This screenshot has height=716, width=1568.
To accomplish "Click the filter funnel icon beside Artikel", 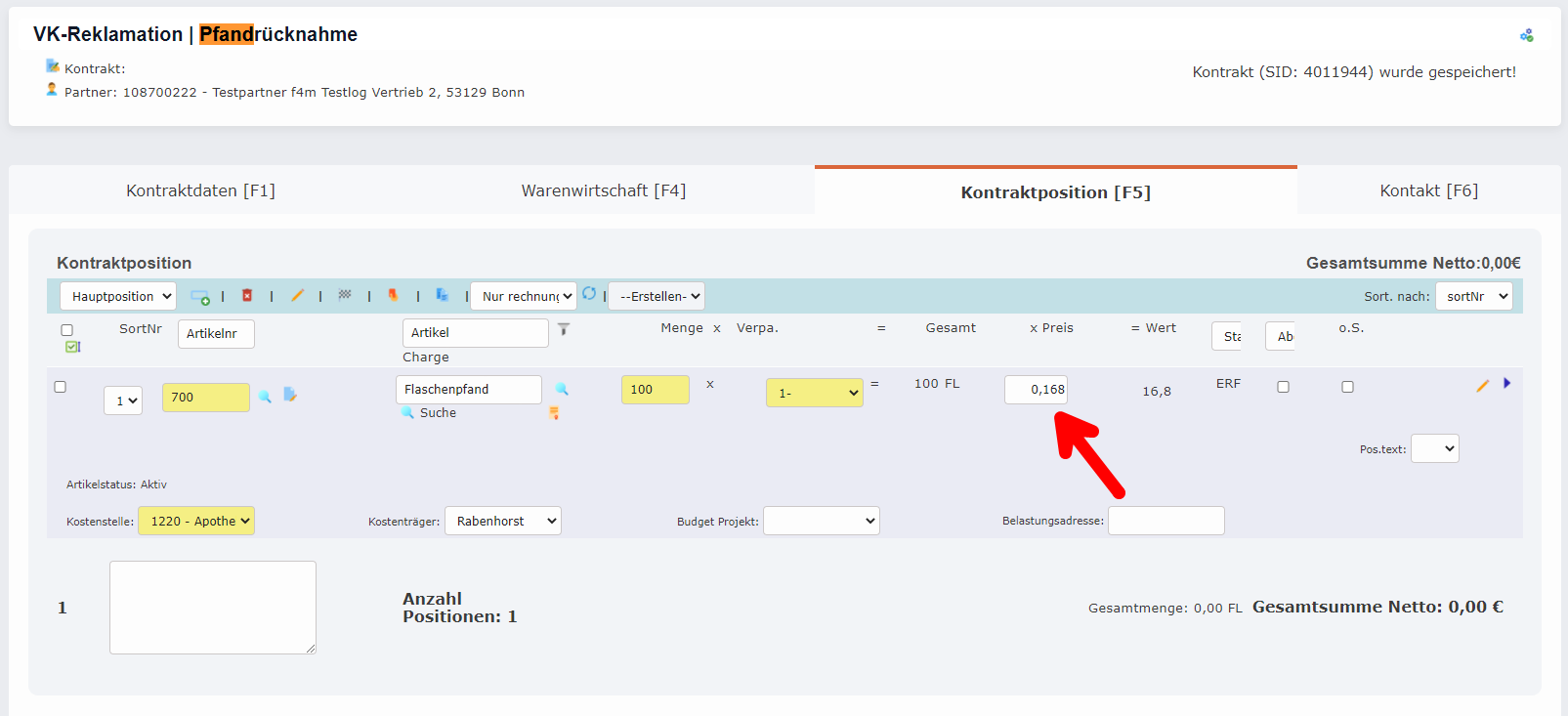I will tap(564, 330).
